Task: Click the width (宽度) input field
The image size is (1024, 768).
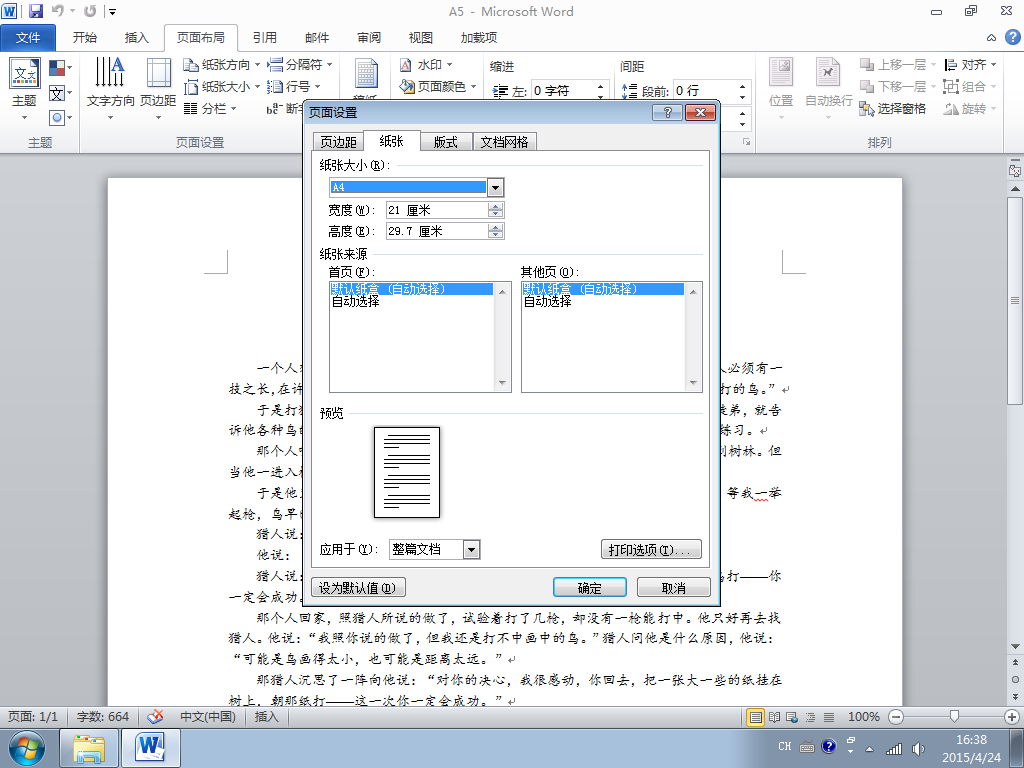Action: [x=437, y=210]
